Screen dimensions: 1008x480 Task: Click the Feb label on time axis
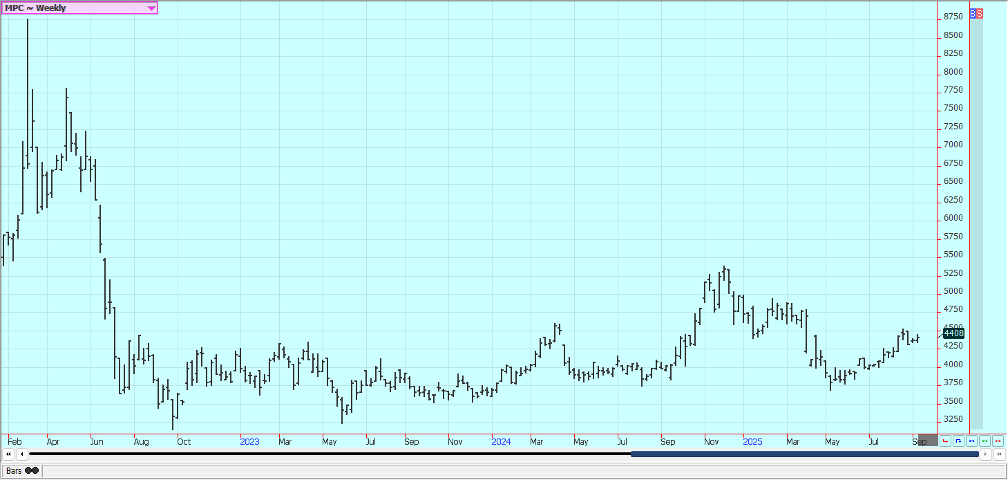pyautogui.click(x=14, y=442)
